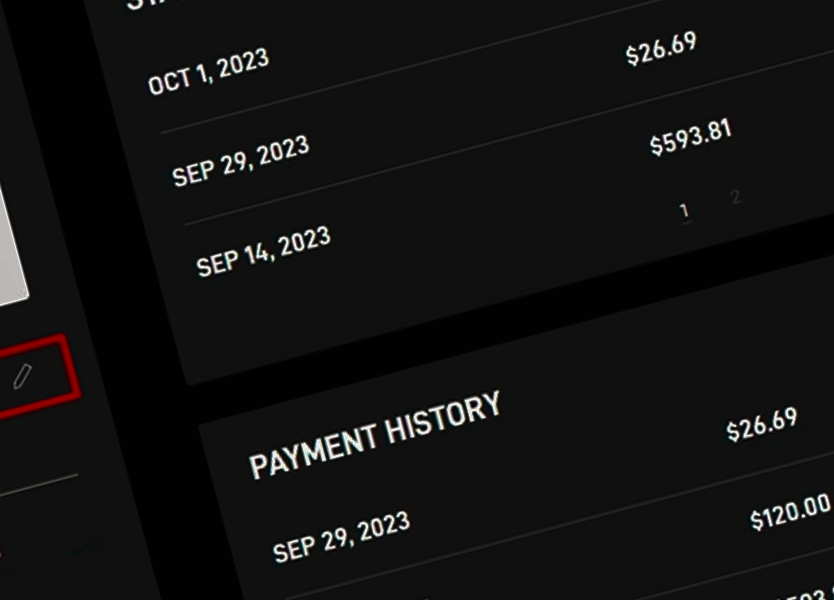Click the red-outlined edit button box
The height and width of the screenshot is (600, 834).
pyautogui.click(x=37, y=376)
